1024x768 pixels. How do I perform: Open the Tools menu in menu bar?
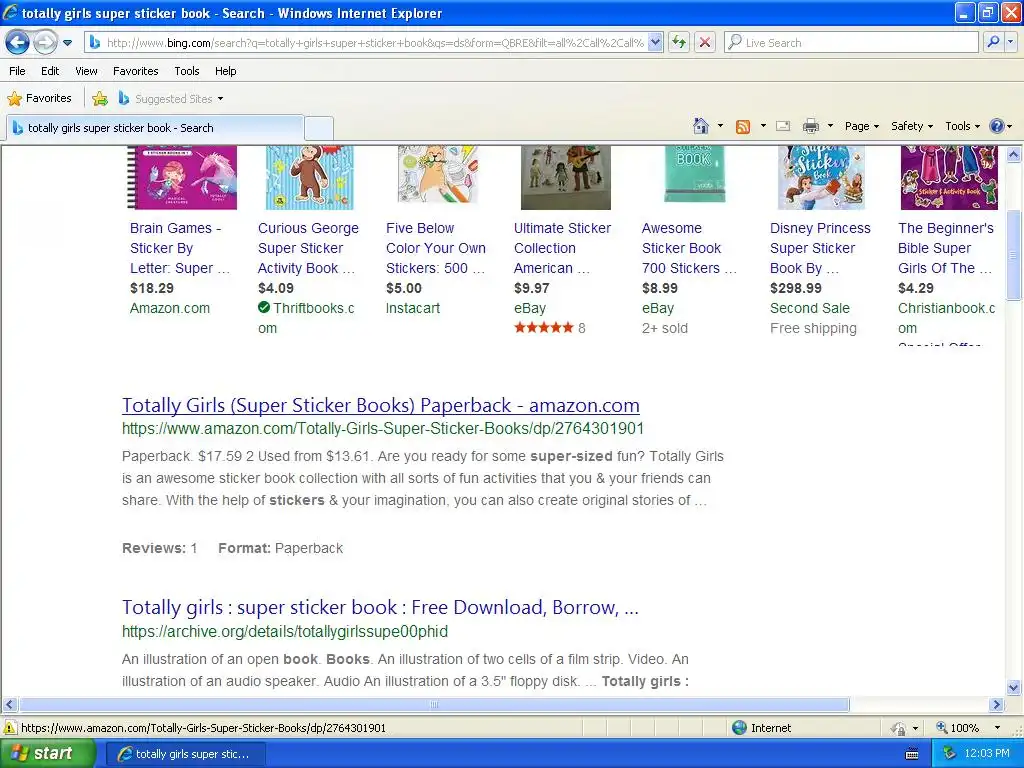(187, 71)
